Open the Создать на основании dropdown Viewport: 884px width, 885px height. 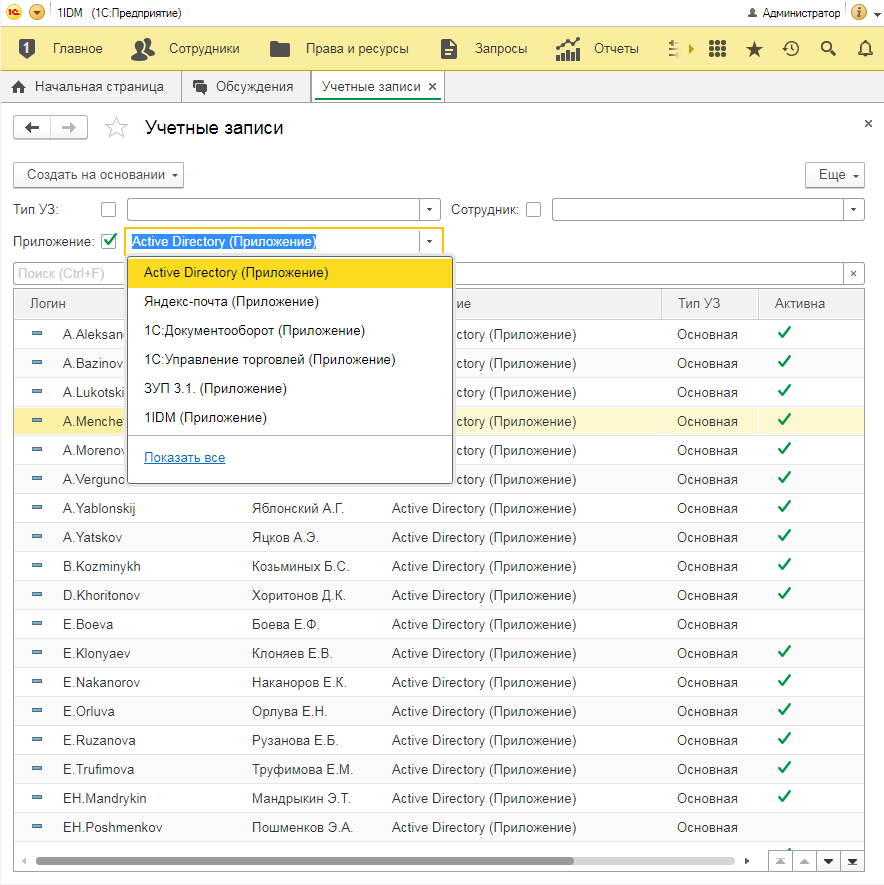click(x=98, y=175)
